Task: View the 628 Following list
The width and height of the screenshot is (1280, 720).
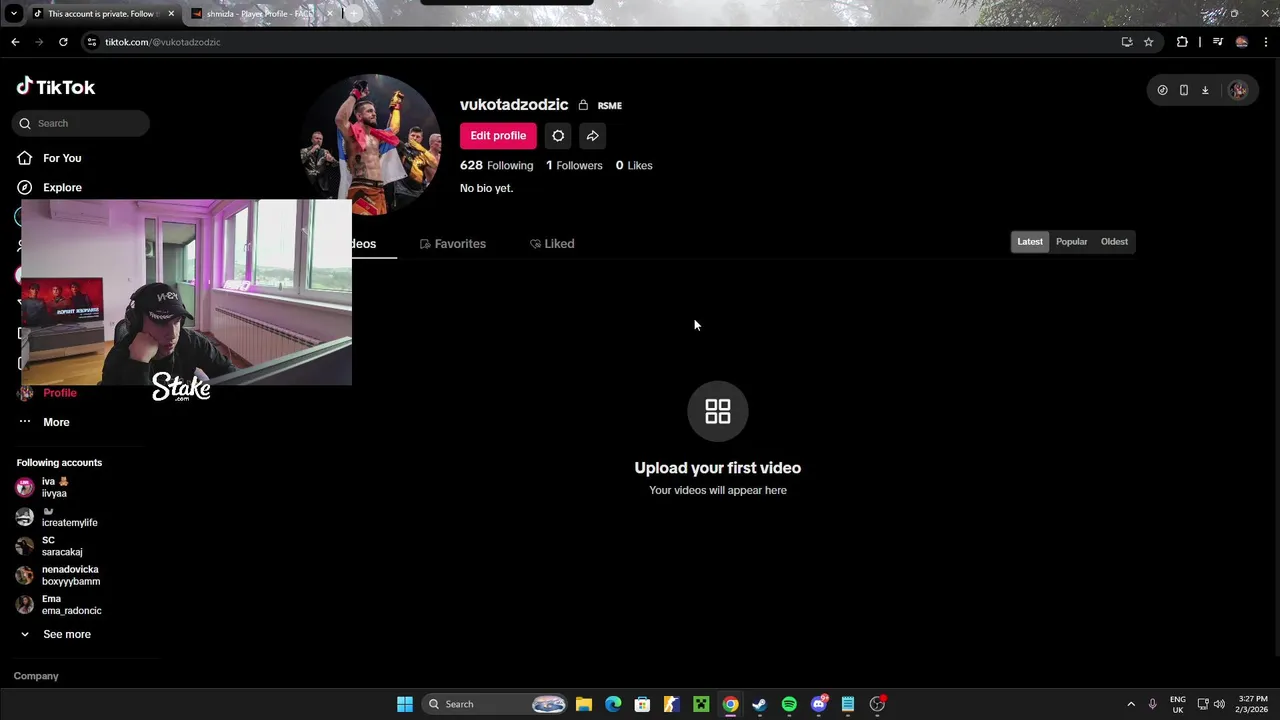Action: (497, 165)
